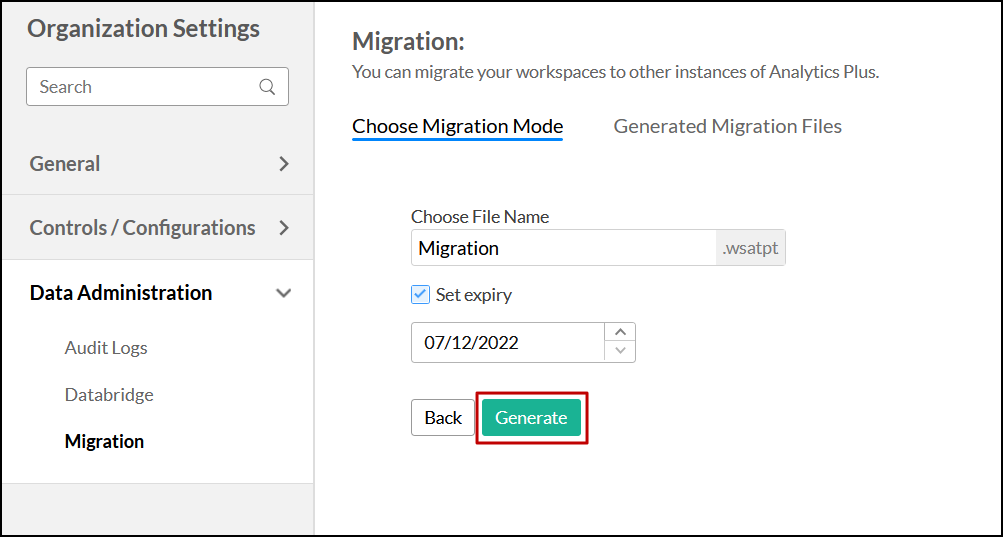Select the Choose Migration Mode tab
1003x537 pixels.
457,126
